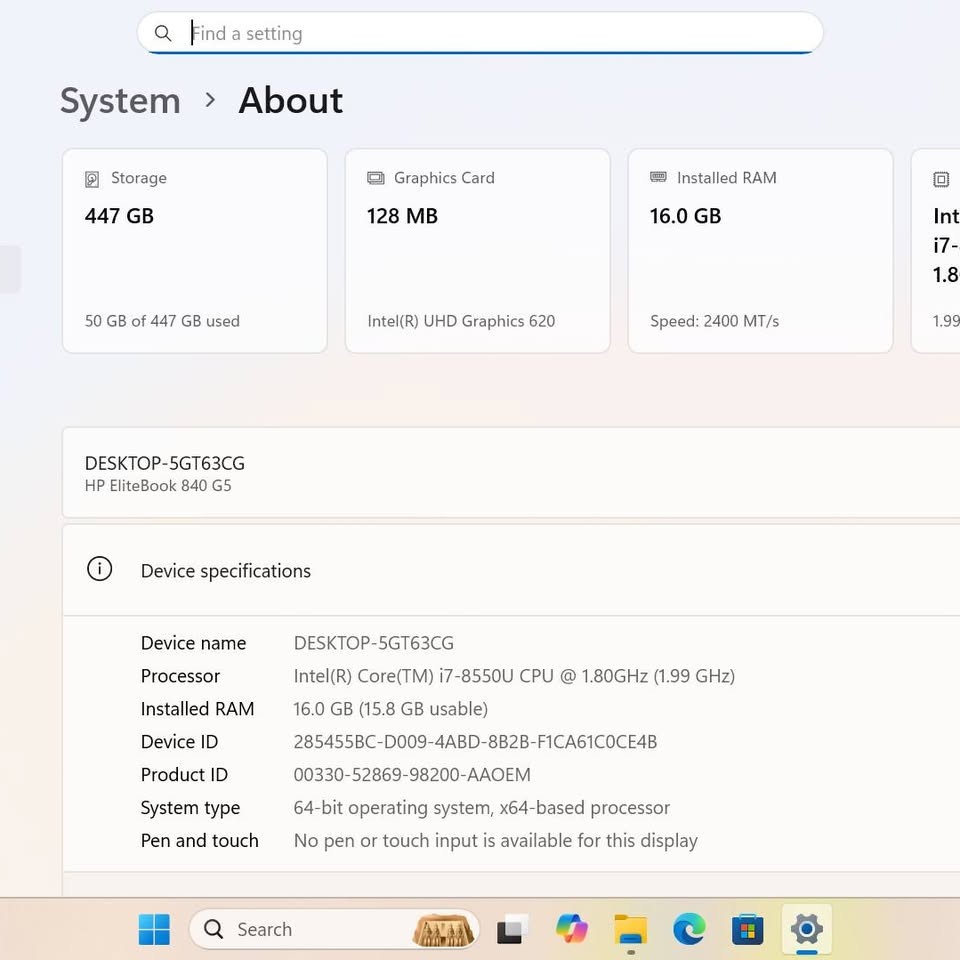
Task: Click the magnifier icon in settings search
Action: 163,33
